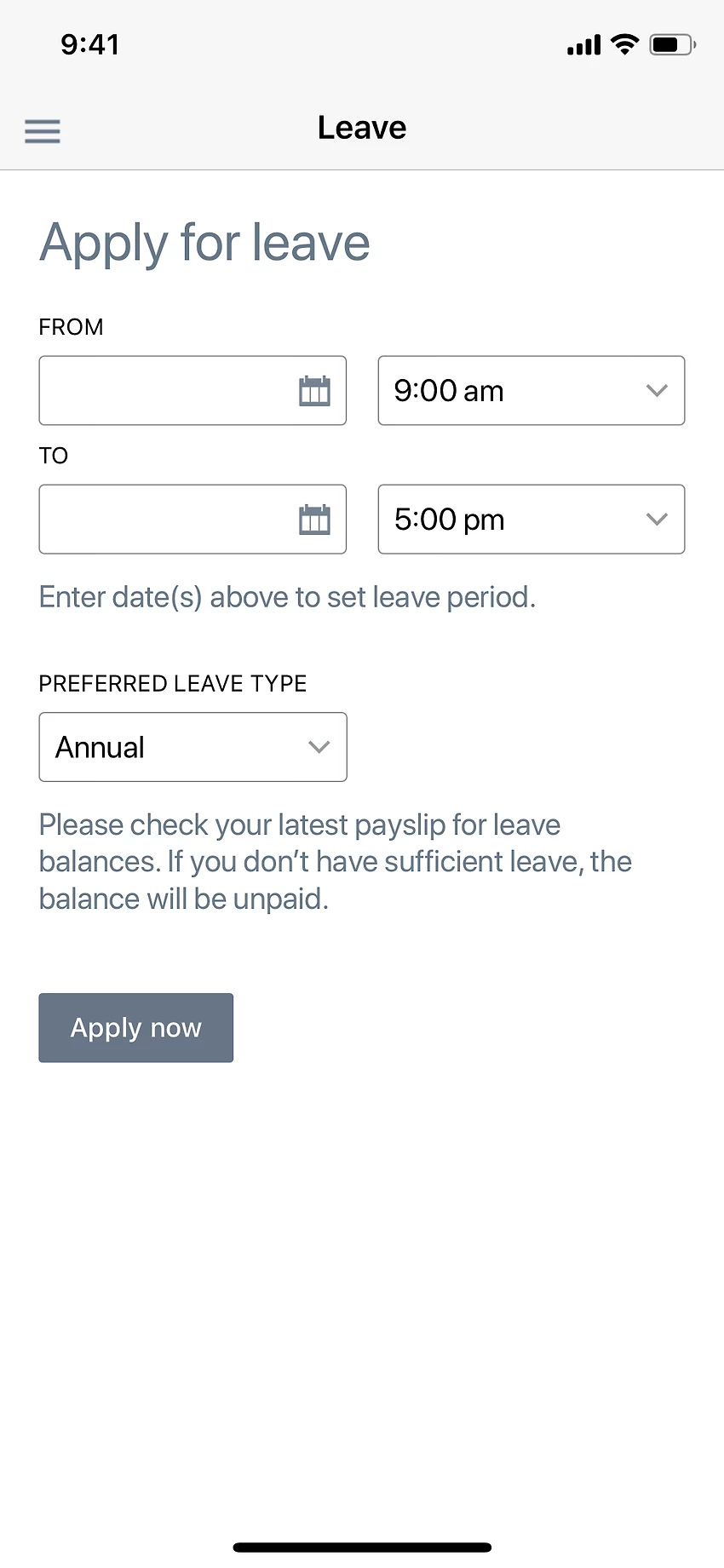
Task: Click the Apply for leave heading
Action: [x=204, y=243]
